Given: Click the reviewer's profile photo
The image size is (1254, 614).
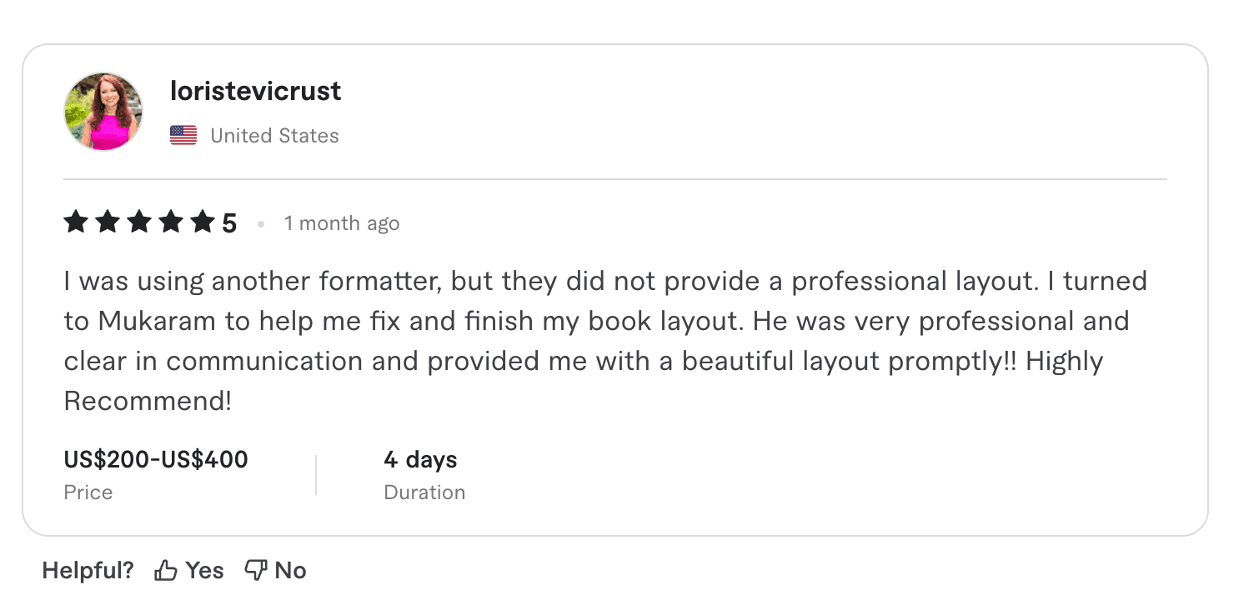Looking at the screenshot, I should pos(103,110).
